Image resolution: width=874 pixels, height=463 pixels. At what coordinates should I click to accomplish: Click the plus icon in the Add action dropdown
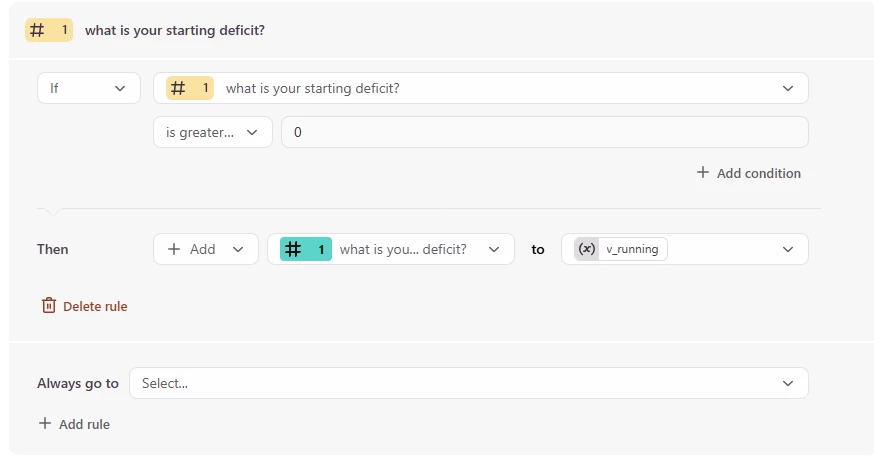point(175,249)
